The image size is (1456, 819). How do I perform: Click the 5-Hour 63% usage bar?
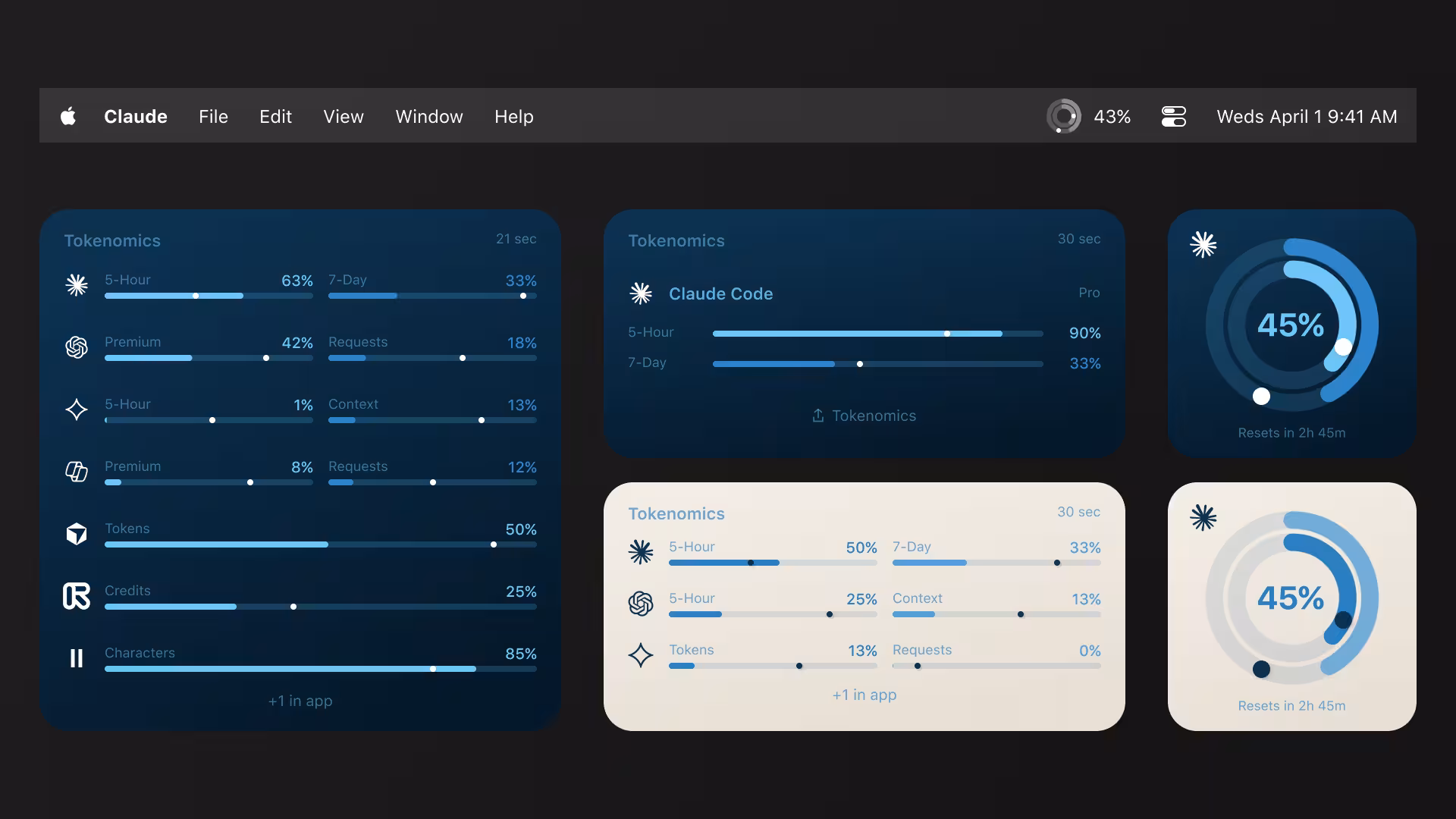click(209, 296)
